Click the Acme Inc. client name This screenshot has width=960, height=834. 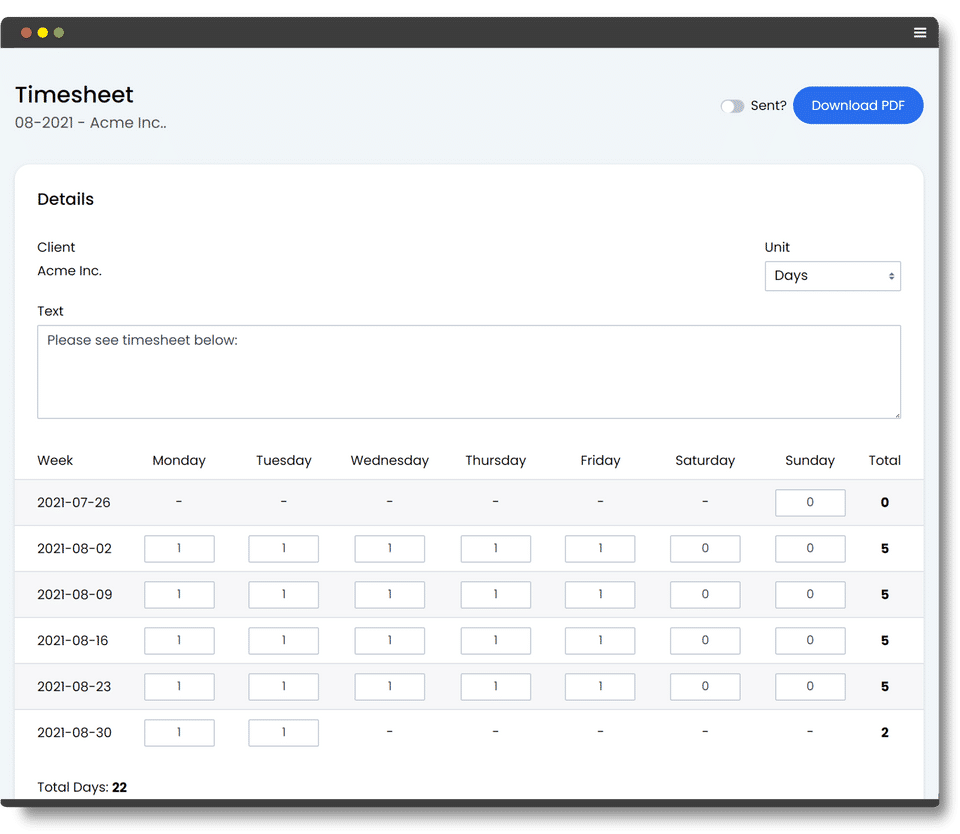[69, 271]
